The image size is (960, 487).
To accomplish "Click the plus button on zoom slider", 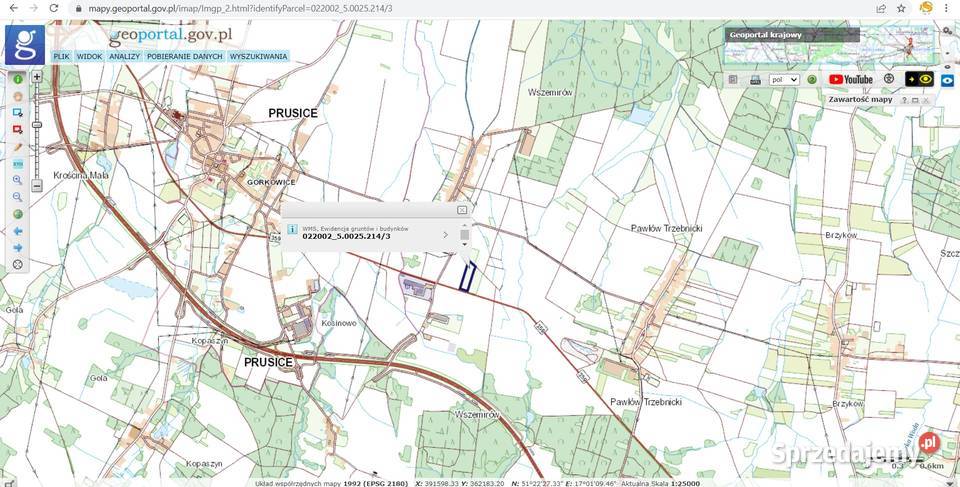I will click(37, 77).
